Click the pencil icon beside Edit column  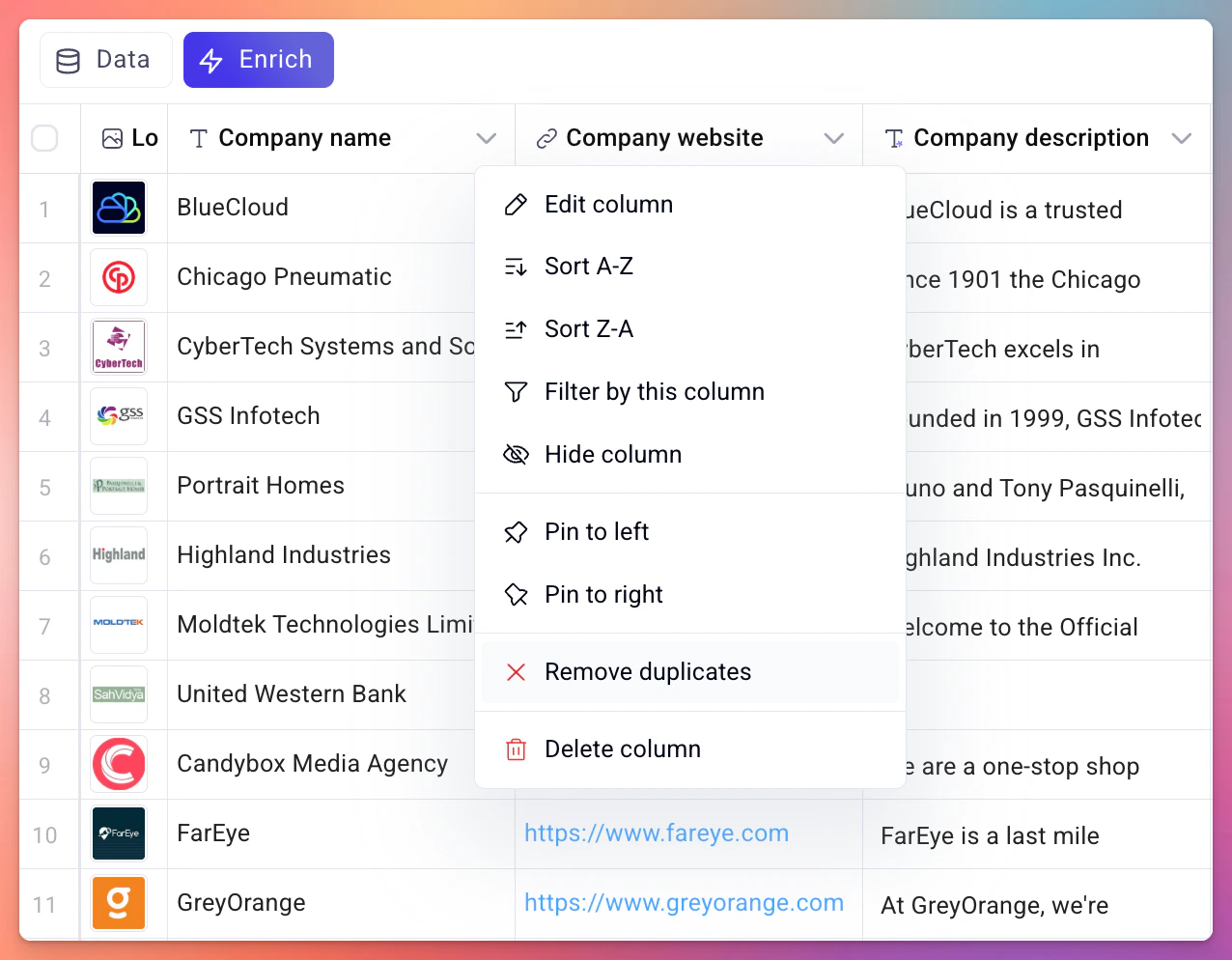517,205
